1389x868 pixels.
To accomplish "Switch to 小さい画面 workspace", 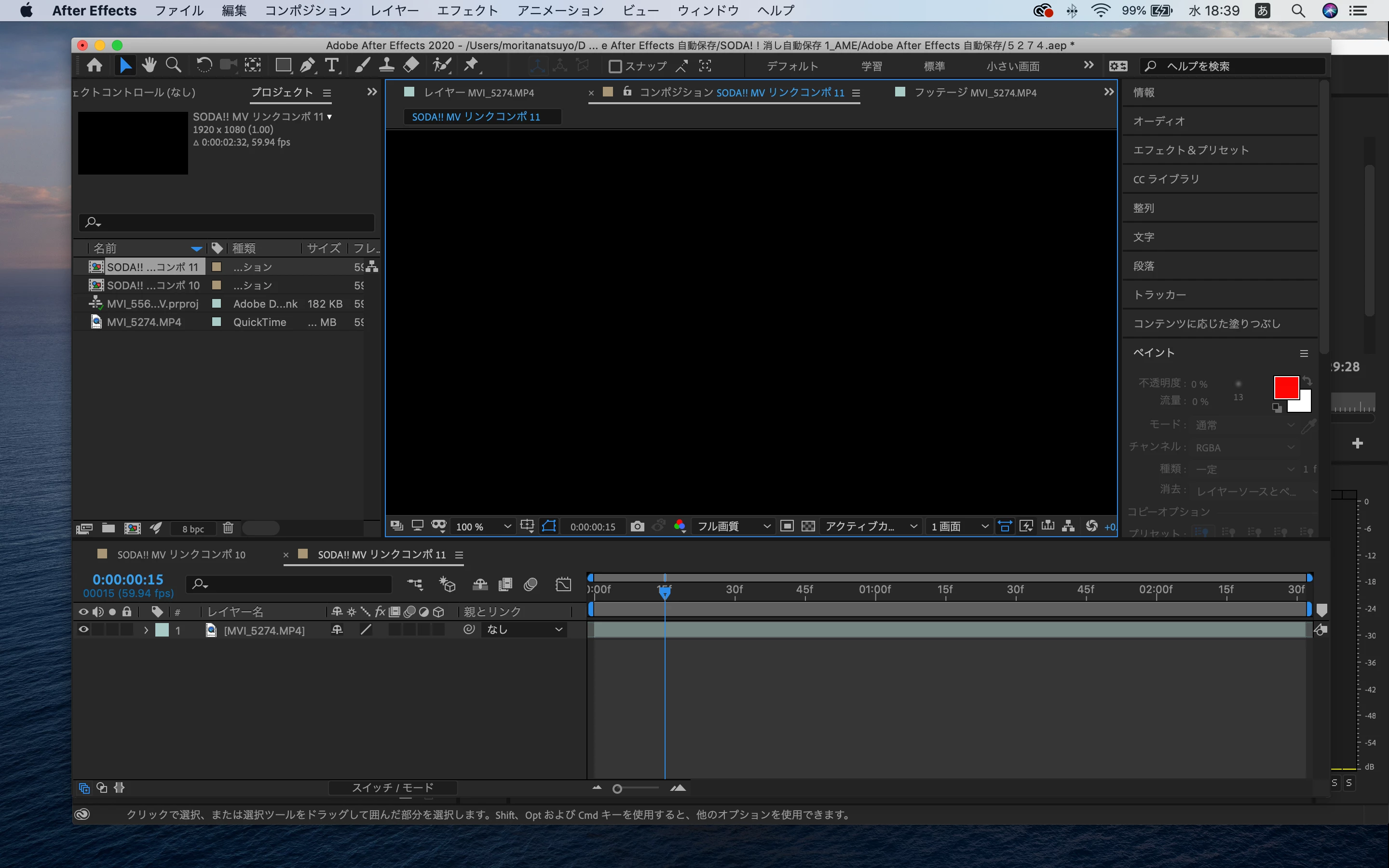I will pyautogui.click(x=1012, y=67).
